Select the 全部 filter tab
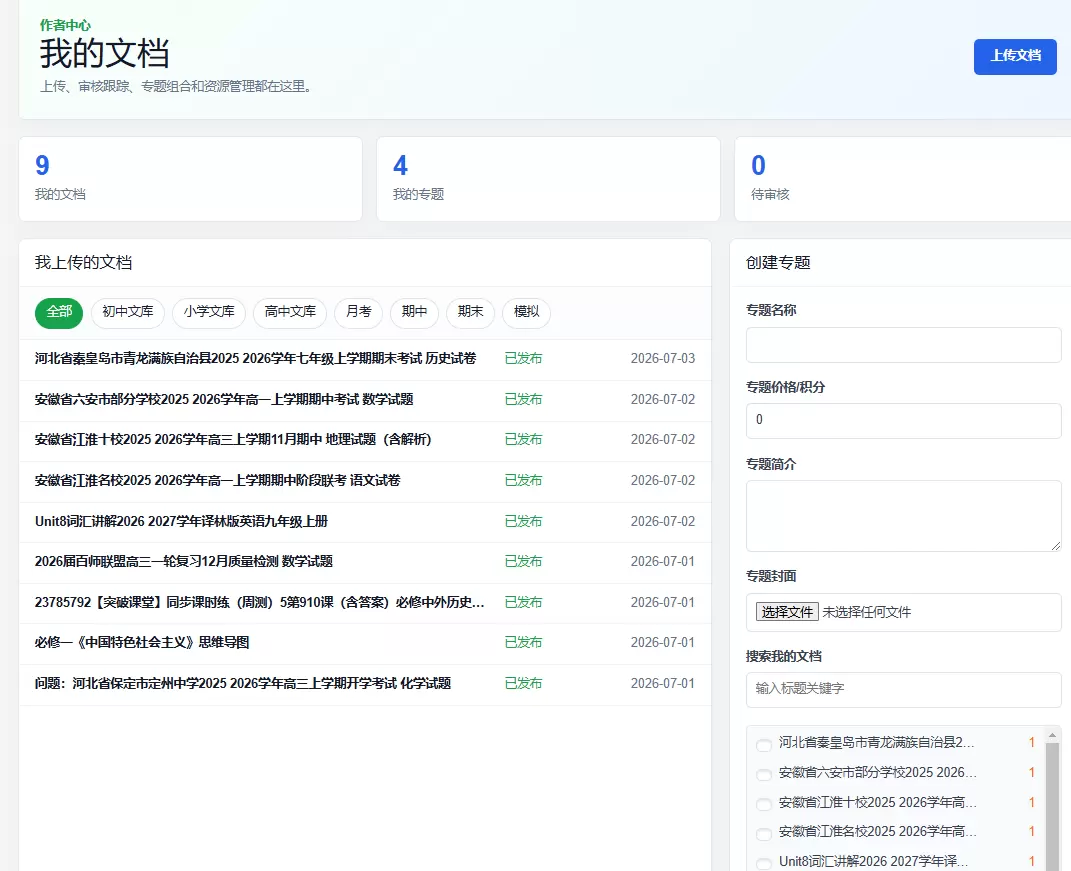The image size is (1071, 871). click(x=59, y=313)
